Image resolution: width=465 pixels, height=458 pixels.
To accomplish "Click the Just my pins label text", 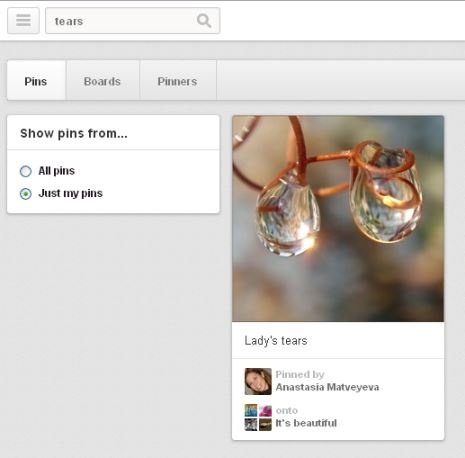I will pyautogui.click(x=70, y=193).
